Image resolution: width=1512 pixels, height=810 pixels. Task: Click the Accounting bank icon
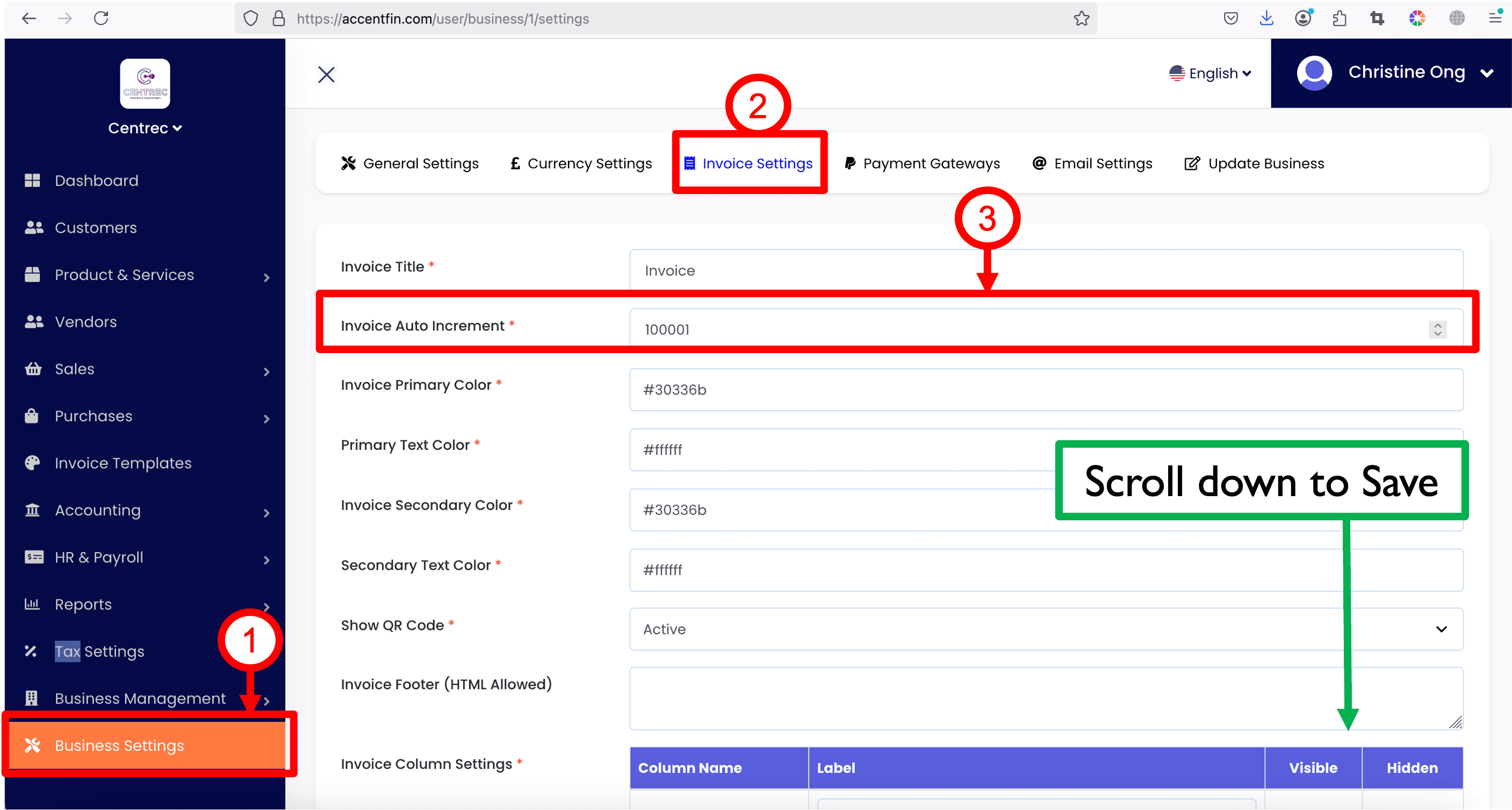[32, 510]
